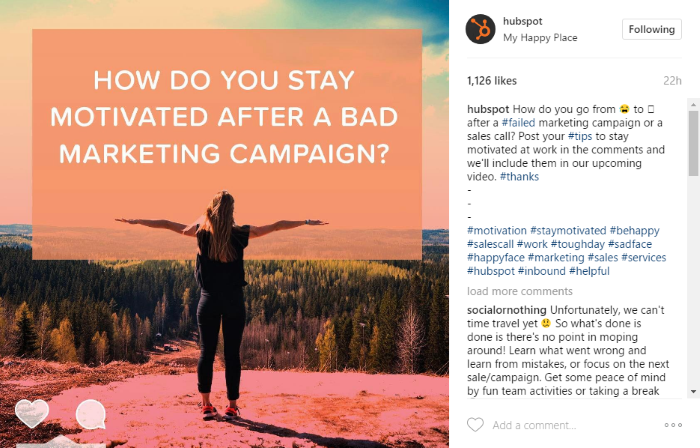View the 1,126 likes list

(x=489, y=81)
